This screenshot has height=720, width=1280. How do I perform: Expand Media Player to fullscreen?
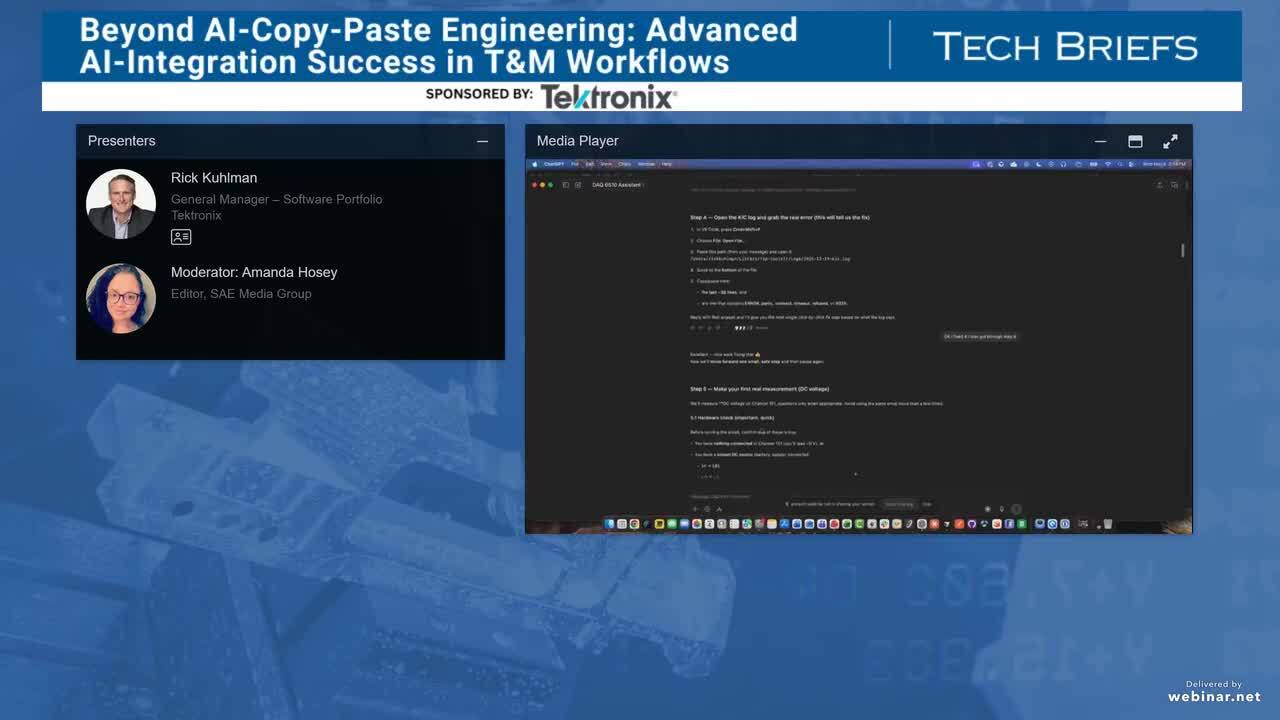(x=1170, y=141)
